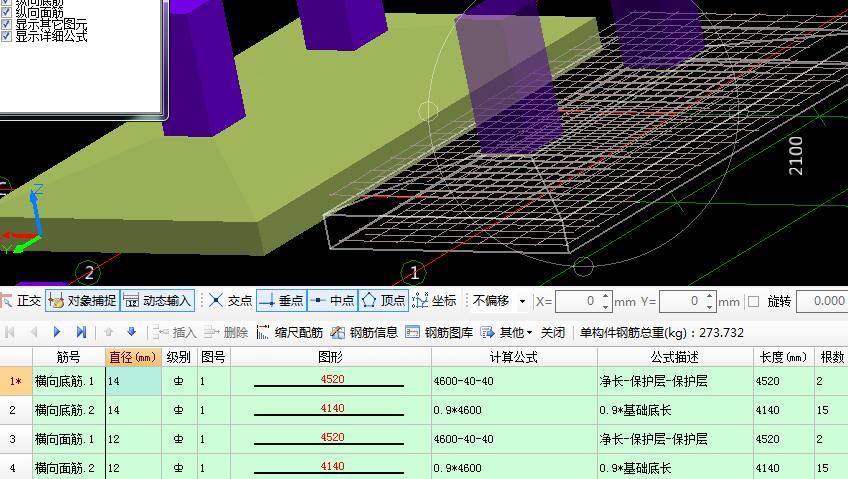Enable 顶点 vertex snap

pyautogui.click(x=383, y=301)
